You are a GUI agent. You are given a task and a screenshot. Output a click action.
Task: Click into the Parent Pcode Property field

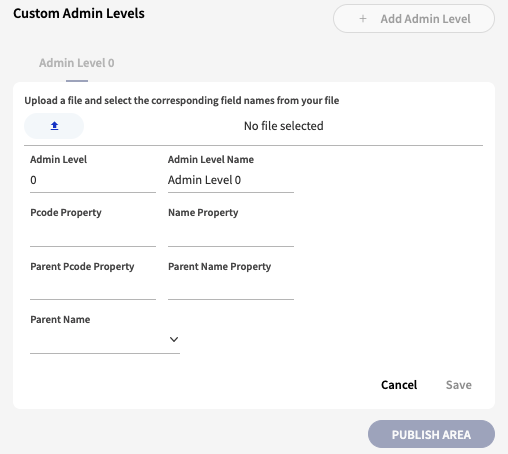[x=93, y=287]
